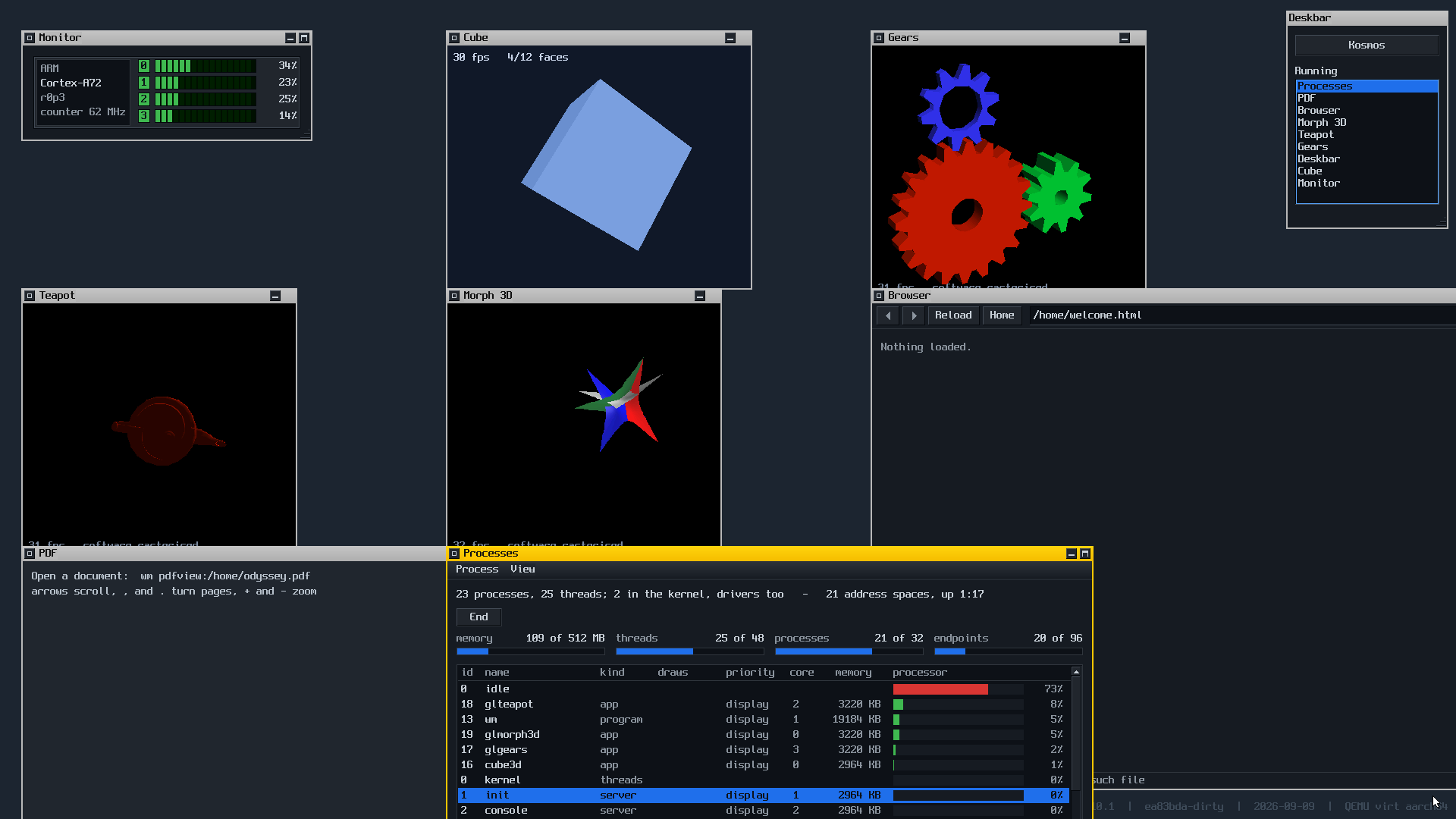Image resolution: width=1456 pixels, height=819 pixels.
Task: Select Cube in Deskbar running list
Action: tap(1367, 171)
